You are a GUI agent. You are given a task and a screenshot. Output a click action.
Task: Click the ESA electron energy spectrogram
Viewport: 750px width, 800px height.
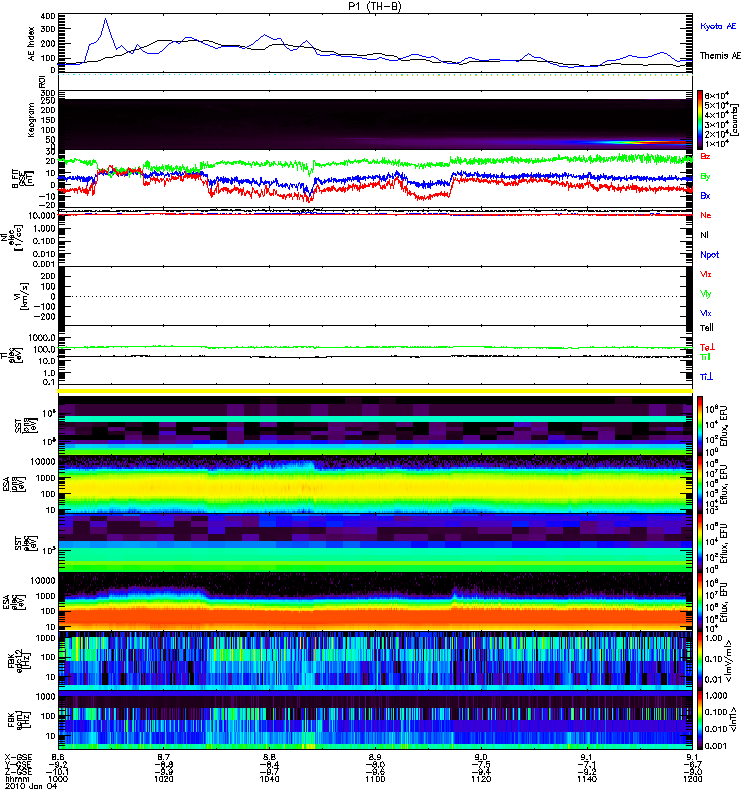pos(375,602)
